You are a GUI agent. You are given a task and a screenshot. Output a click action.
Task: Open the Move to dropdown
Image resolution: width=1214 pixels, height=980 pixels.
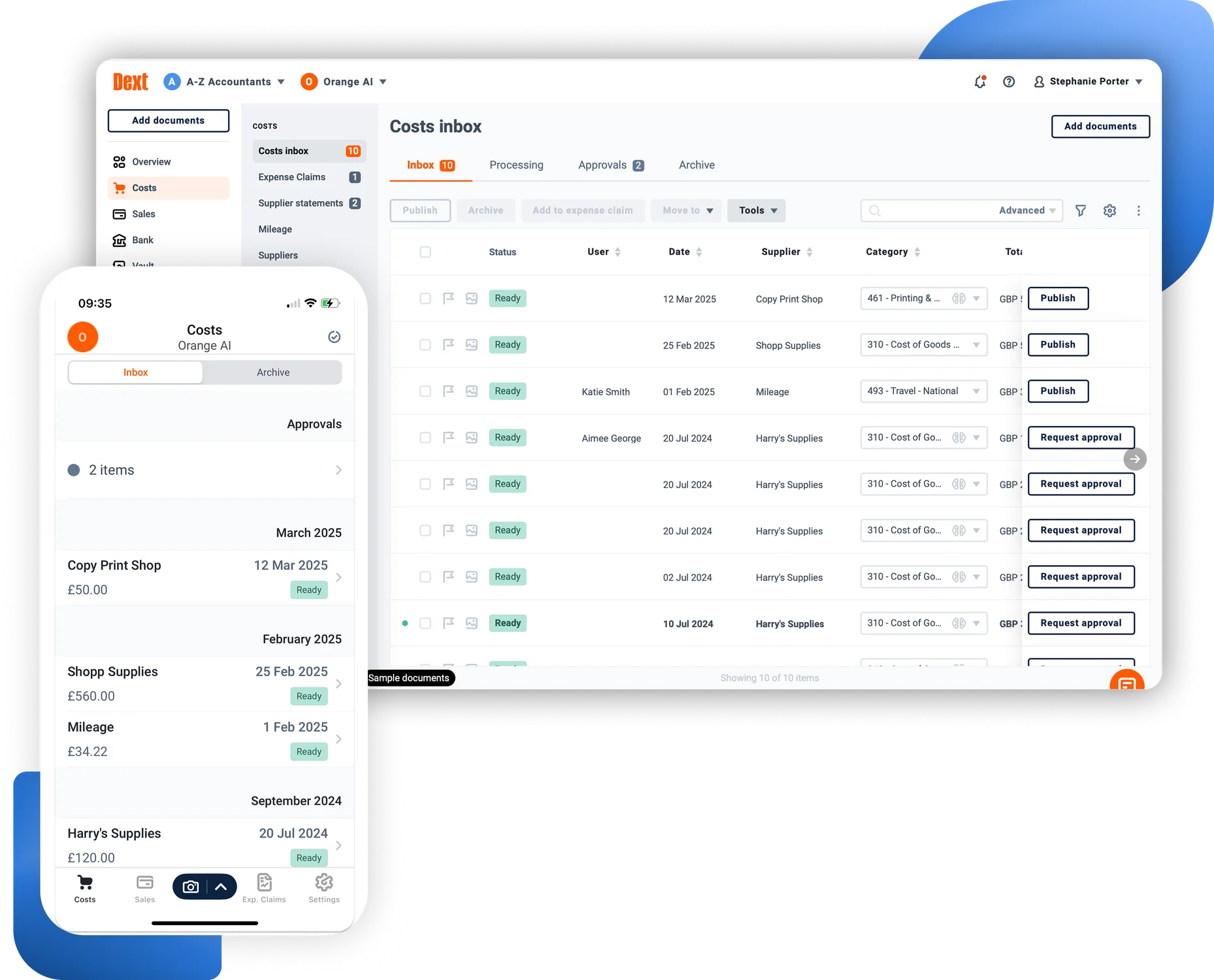[x=686, y=210]
